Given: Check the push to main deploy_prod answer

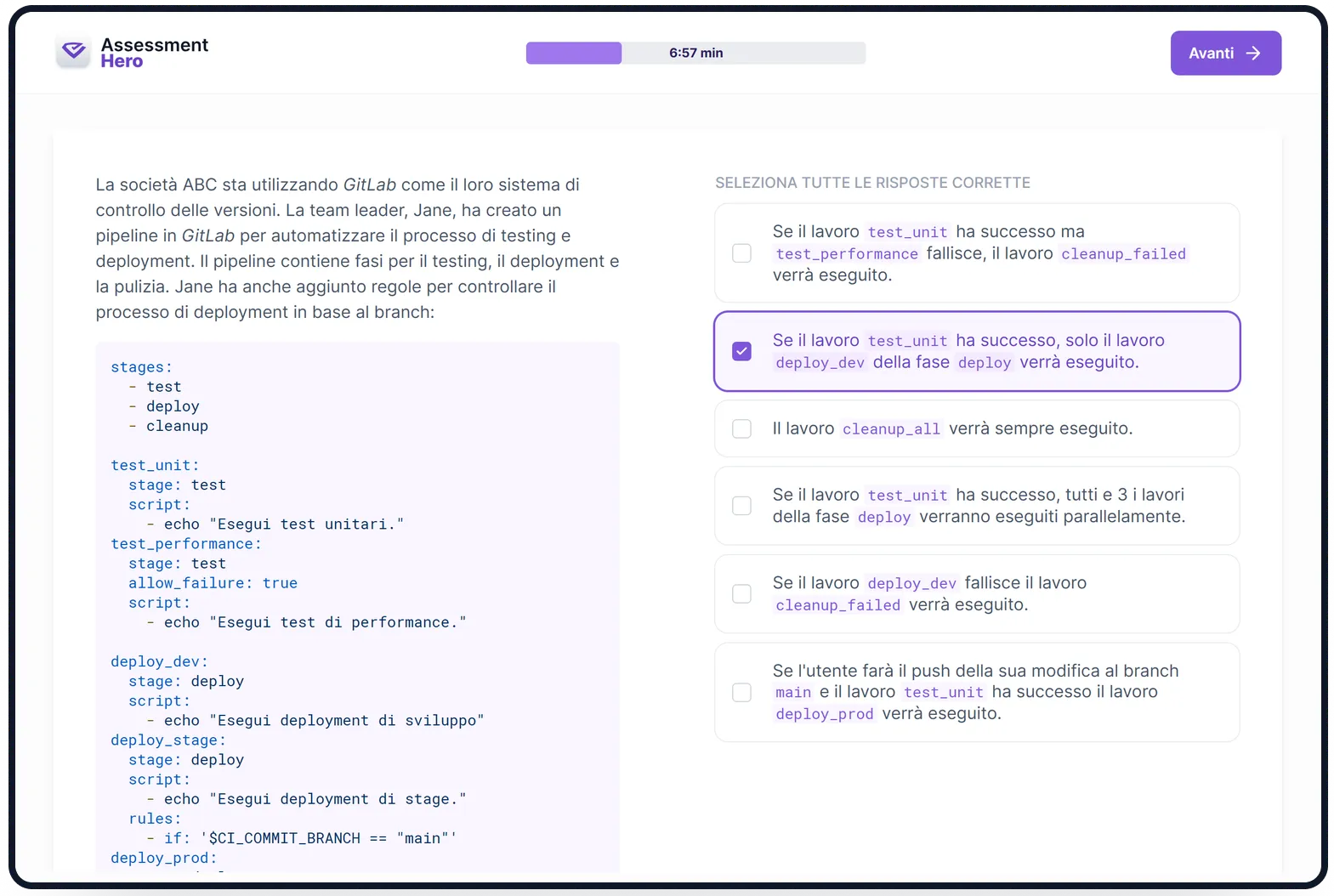Looking at the screenshot, I should [741, 692].
